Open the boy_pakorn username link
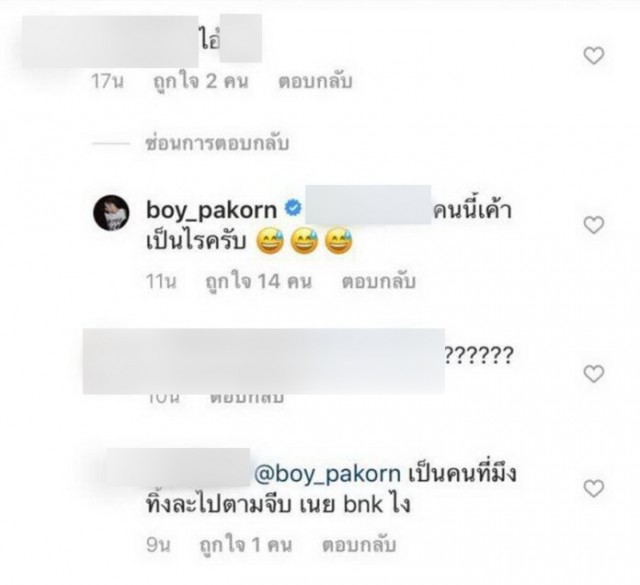This screenshot has height=585, width=640. [x=211, y=210]
